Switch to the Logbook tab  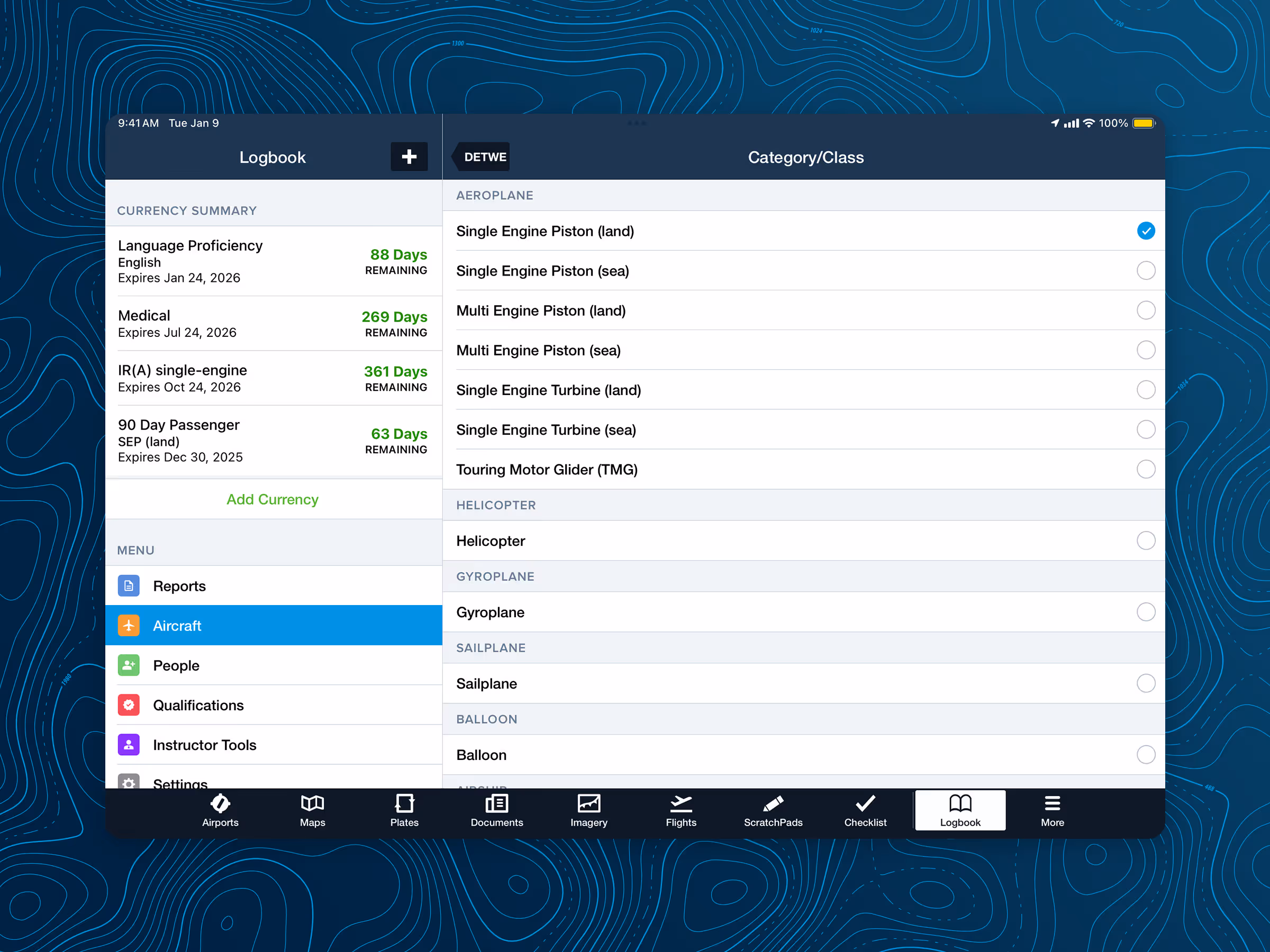(959, 810)
